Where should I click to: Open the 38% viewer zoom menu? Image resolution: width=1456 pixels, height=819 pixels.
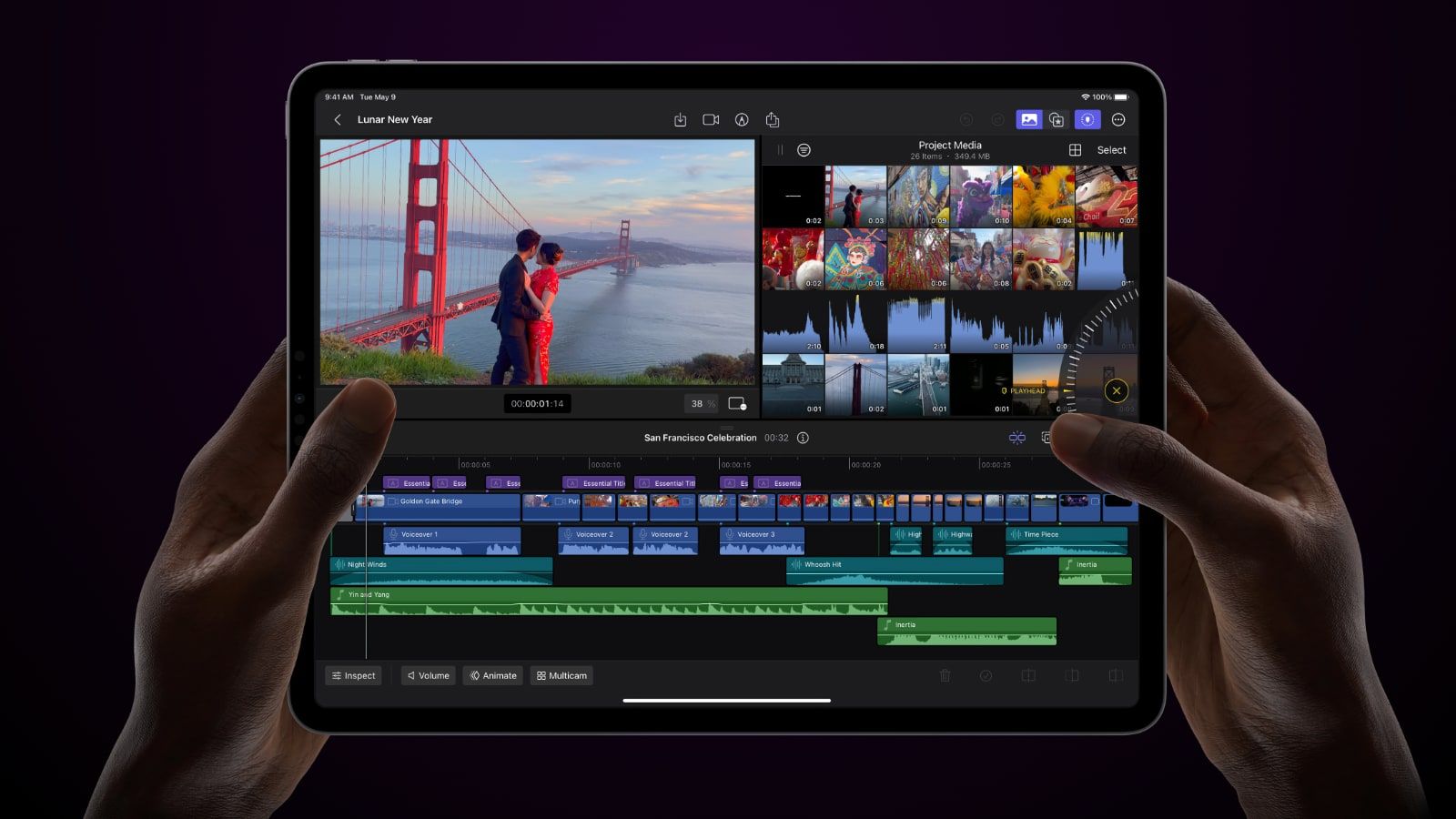coord(702,404)
